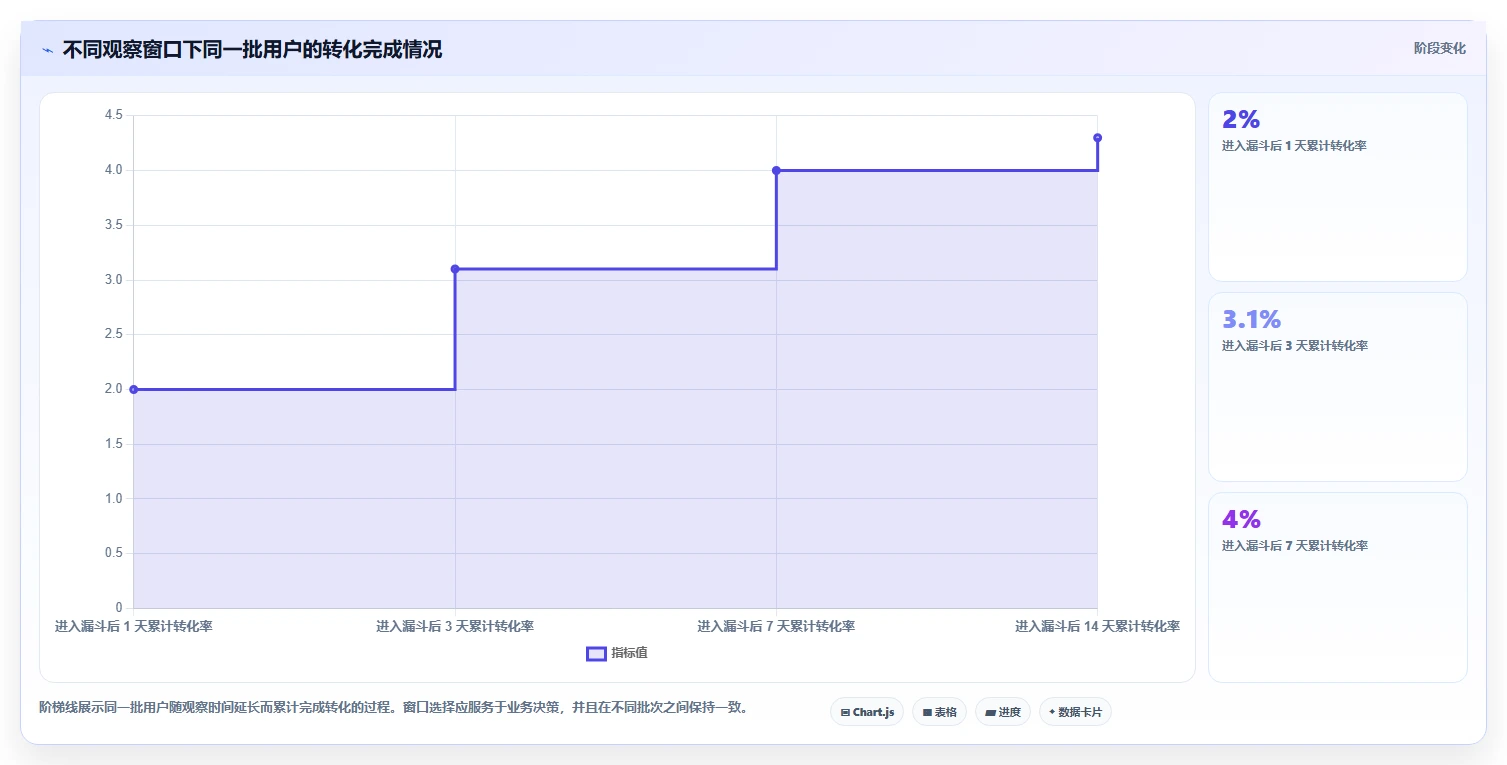Click the data point at value 2.0
1507x765 pixels.
(x=134, y=389)
